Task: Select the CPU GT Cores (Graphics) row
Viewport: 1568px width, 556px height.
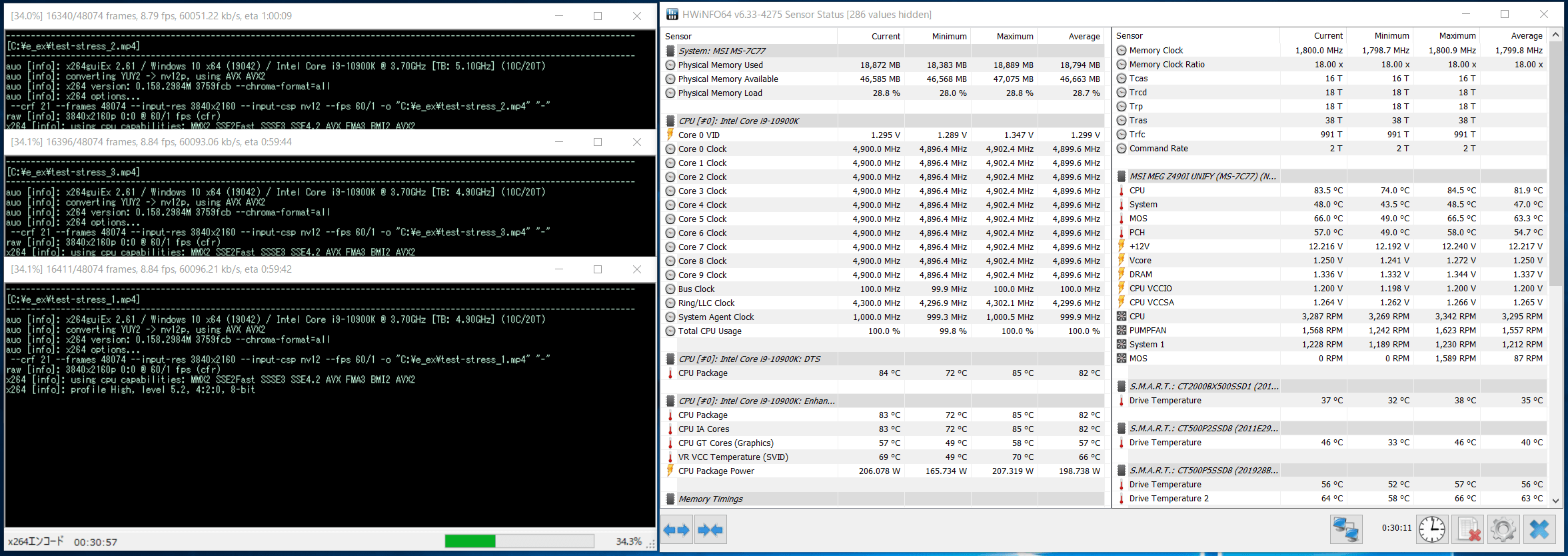Action: click(x=884, y=443)
